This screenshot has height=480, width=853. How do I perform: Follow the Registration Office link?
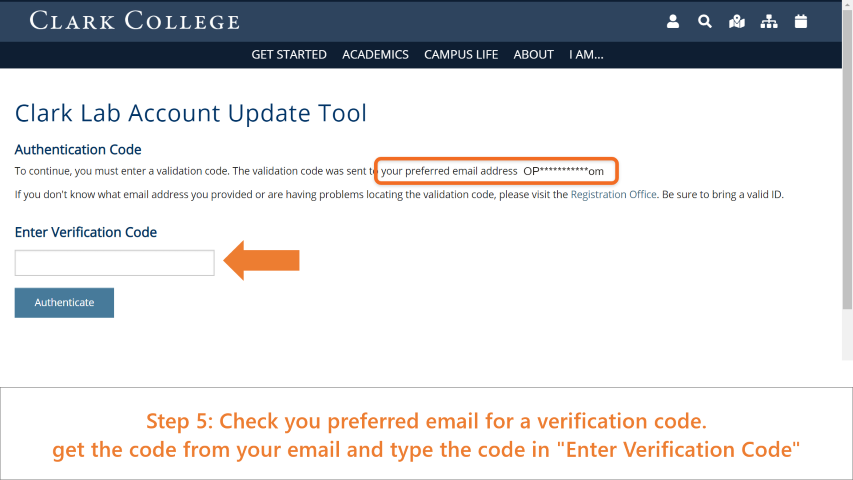(x=613, y=194)
